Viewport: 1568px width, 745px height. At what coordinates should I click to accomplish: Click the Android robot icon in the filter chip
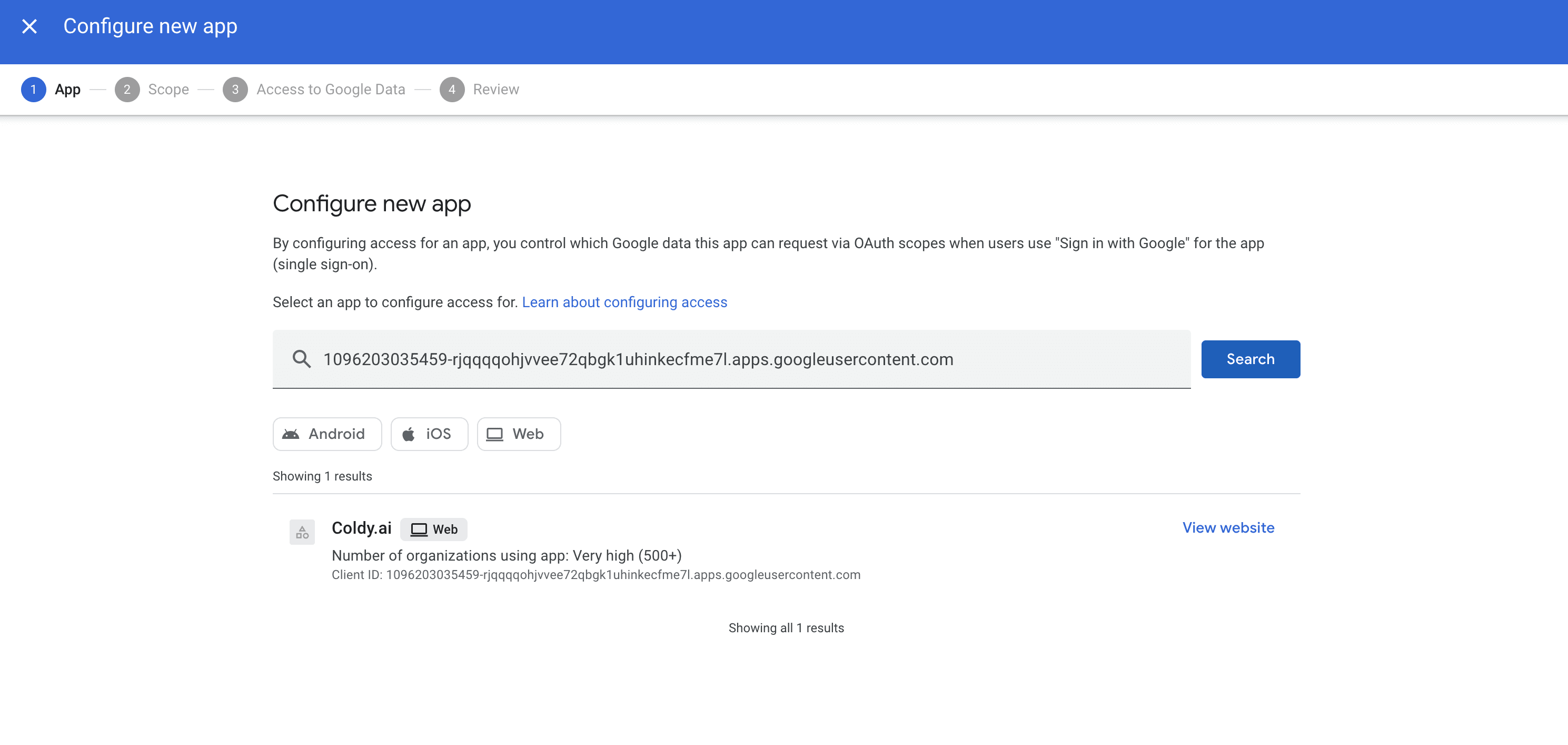(291, 434)
